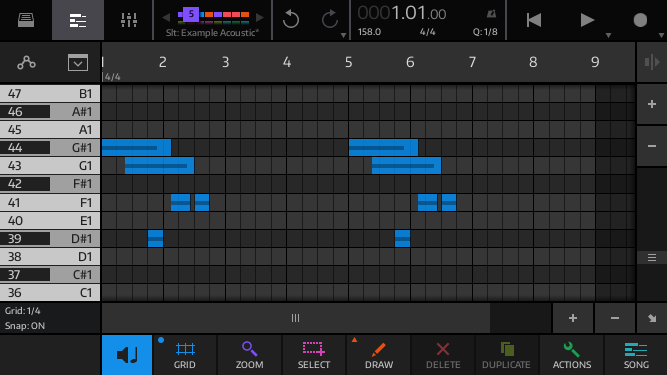The image size is (667, 375).
Task: Click the redo arrow icon
Action: point(329,20)
